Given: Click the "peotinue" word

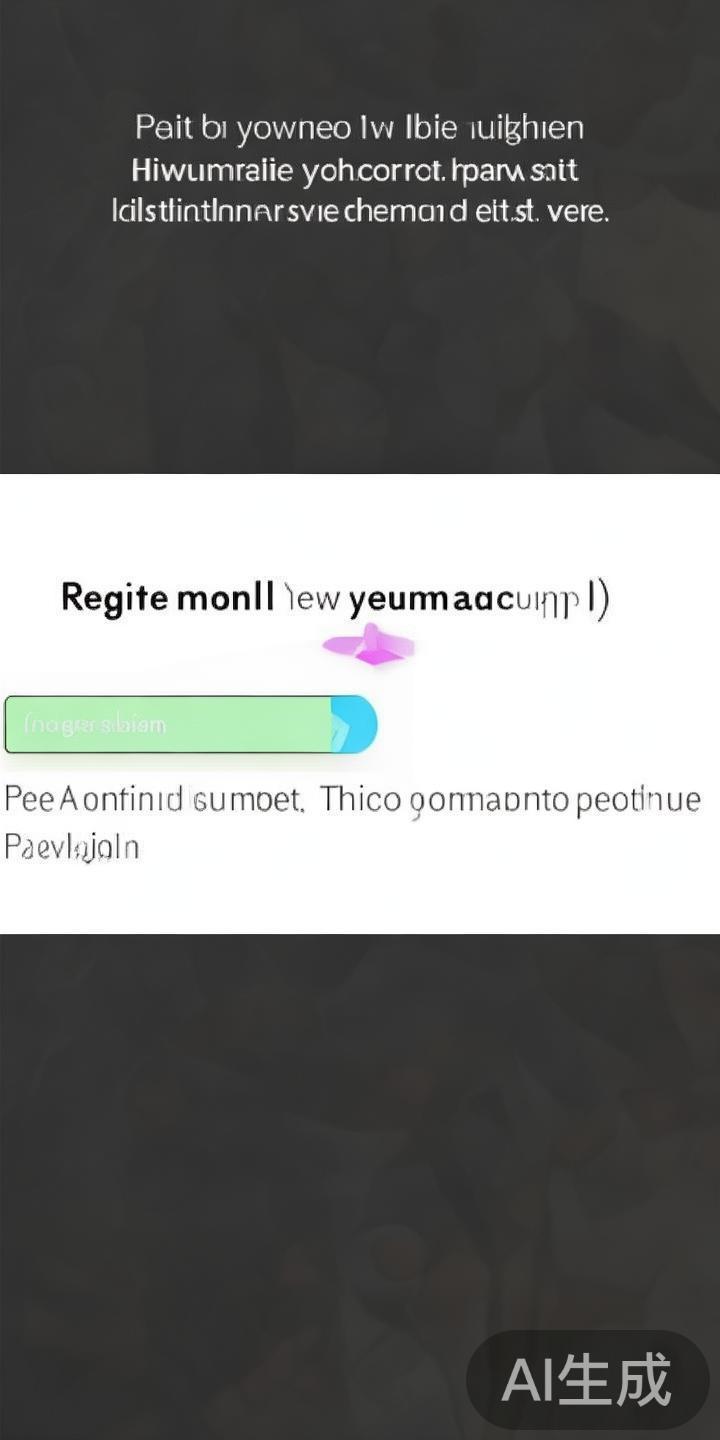Looking at the screenshot, I should 638,800.
